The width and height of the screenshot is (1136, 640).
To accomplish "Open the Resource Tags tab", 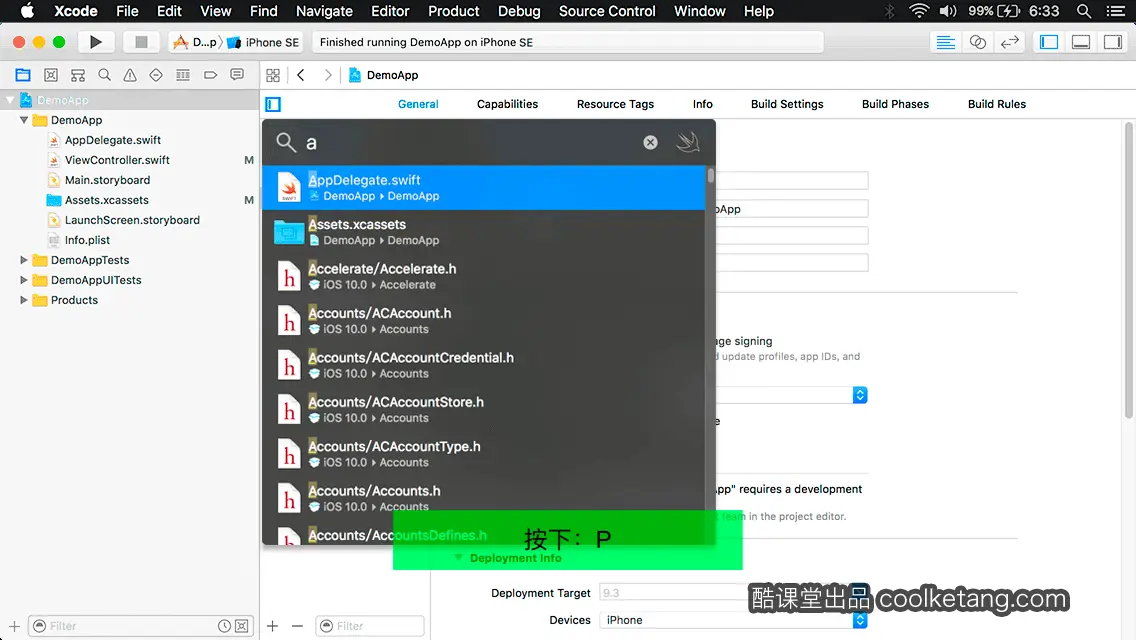I will coord(615,104).
